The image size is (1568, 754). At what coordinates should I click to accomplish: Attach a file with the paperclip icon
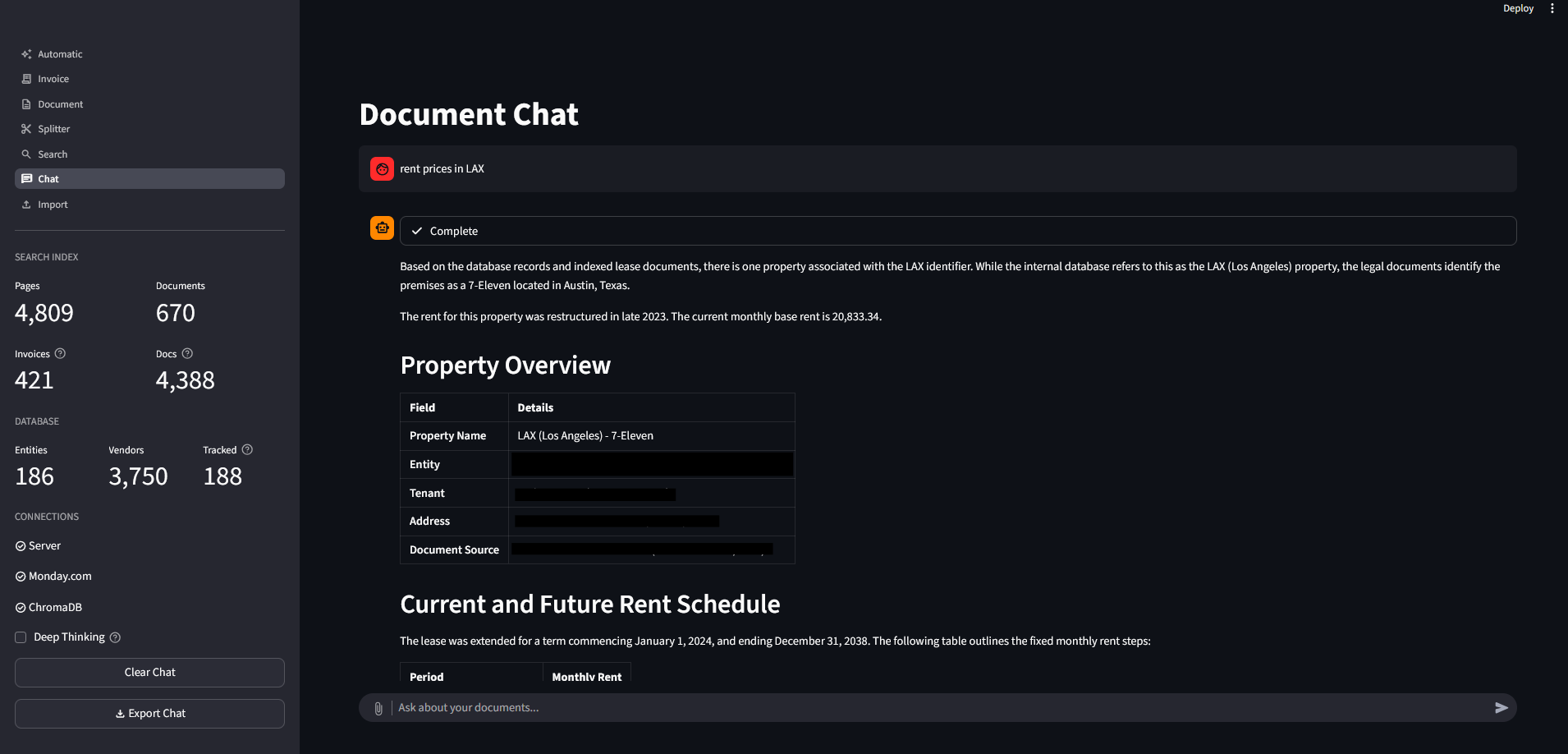(x=378, y=707)
